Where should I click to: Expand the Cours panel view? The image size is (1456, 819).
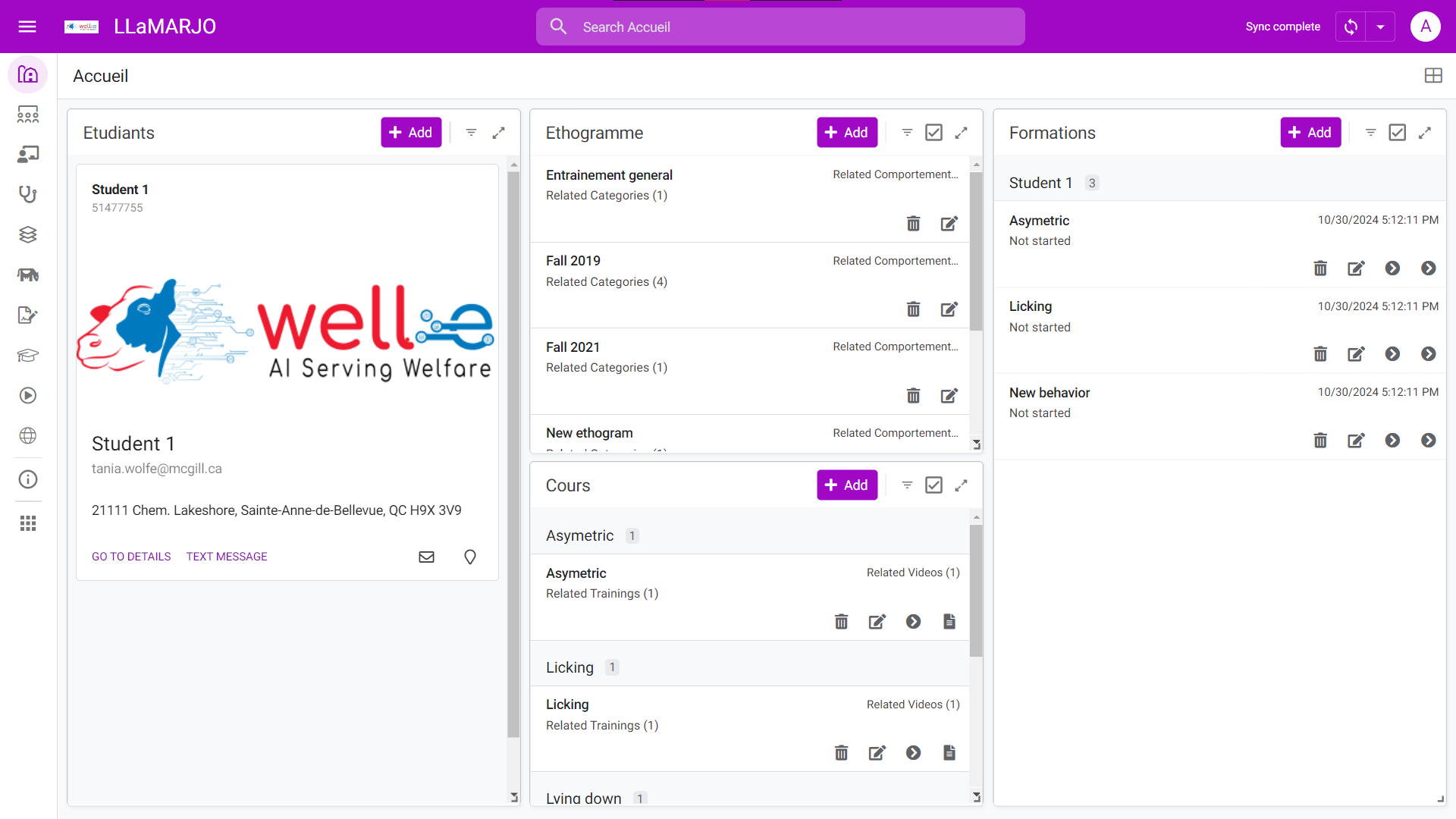click(x=962, y=485)
